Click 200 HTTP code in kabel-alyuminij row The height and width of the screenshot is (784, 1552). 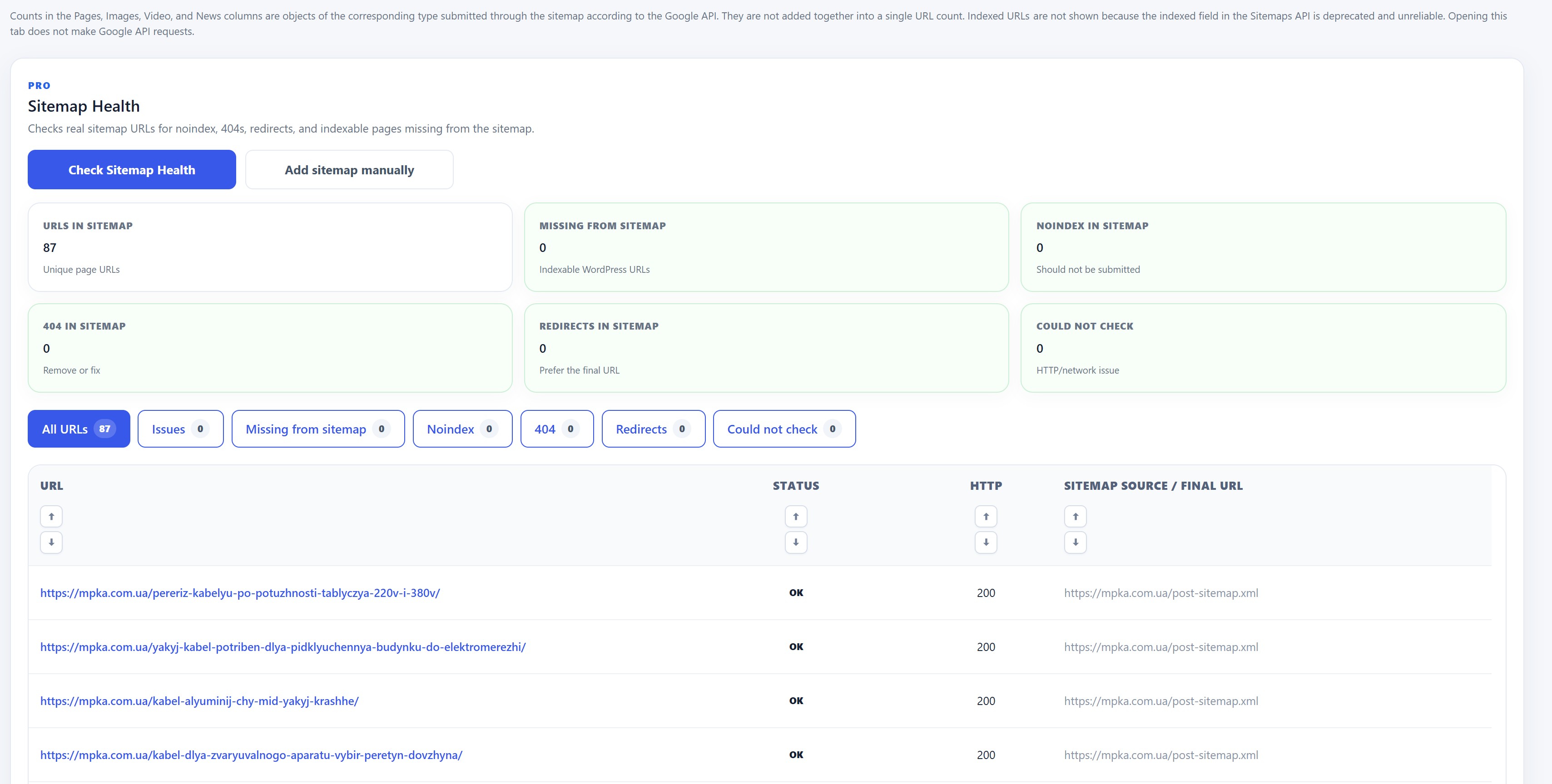click(986, 701)
